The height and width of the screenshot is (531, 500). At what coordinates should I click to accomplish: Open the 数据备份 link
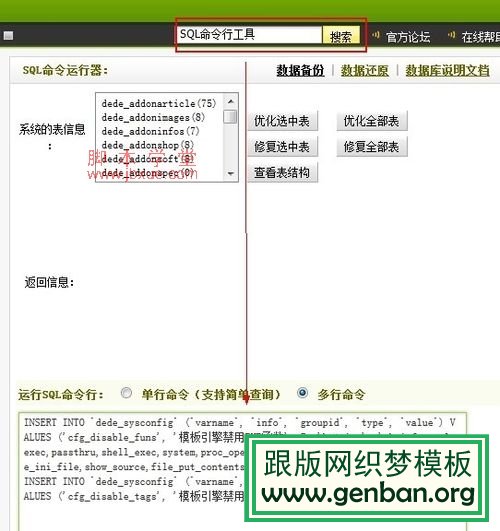pyautogui.click(x=300, y=70)
